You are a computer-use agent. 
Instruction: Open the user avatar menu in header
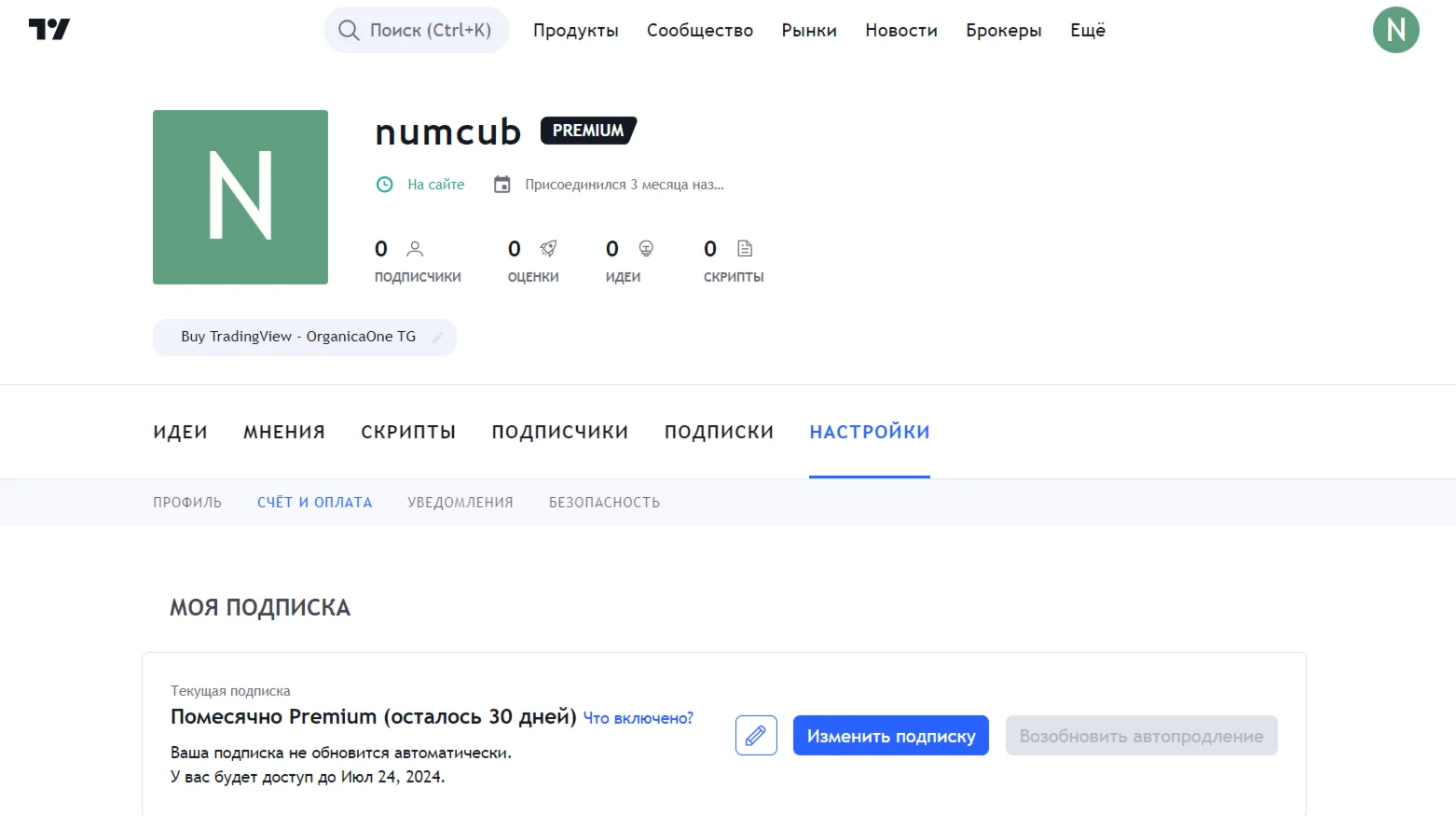click(x=1395, y=30)
